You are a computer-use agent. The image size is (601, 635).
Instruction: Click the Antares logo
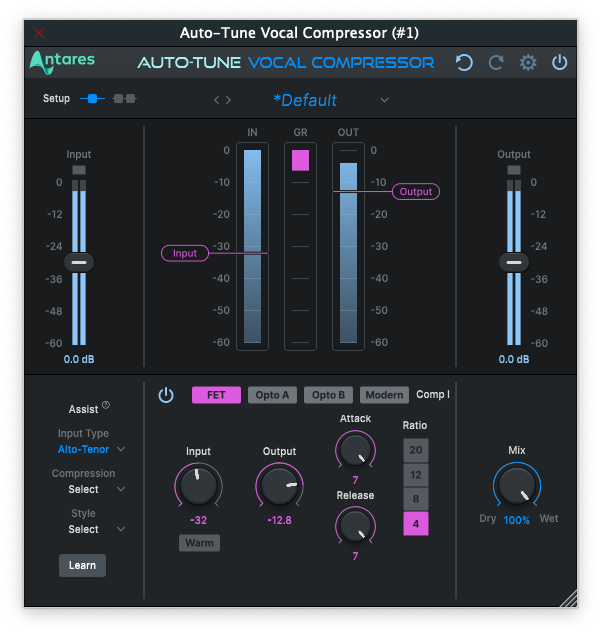[62, 62]
